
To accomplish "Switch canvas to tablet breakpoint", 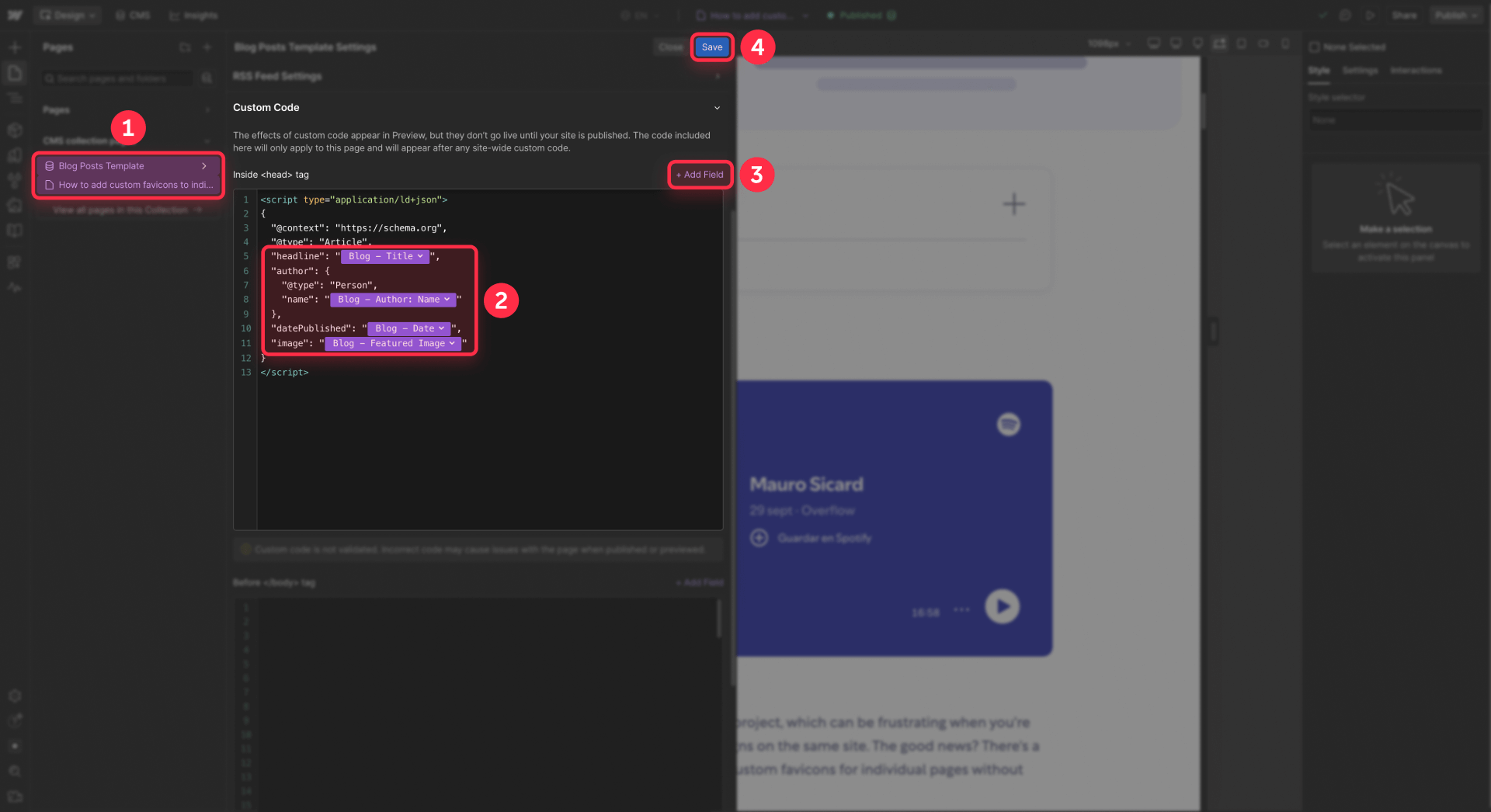I will 1242,43.
